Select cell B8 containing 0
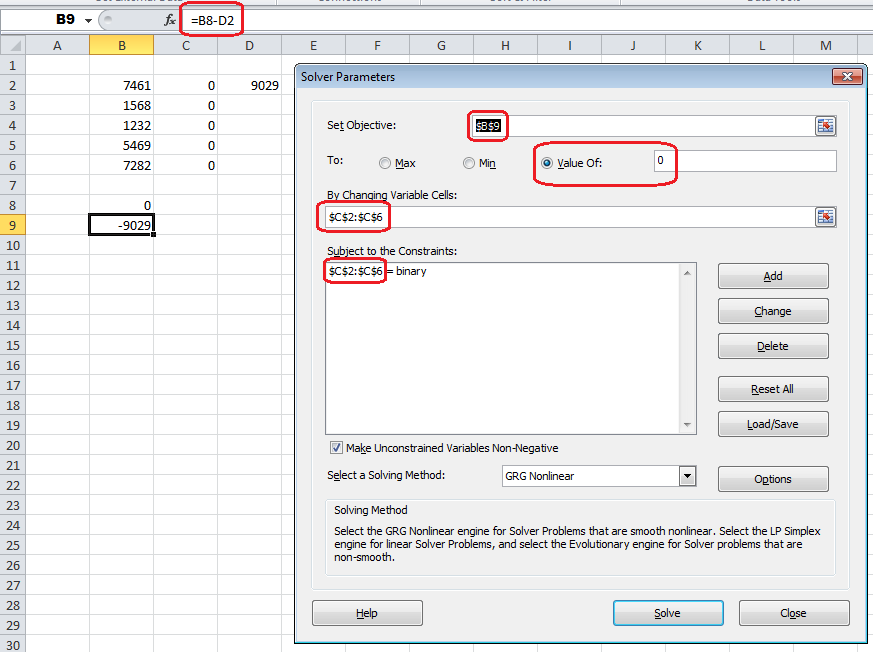The height and width of the screenshot is (652, 873). click(x=121, y=205)
